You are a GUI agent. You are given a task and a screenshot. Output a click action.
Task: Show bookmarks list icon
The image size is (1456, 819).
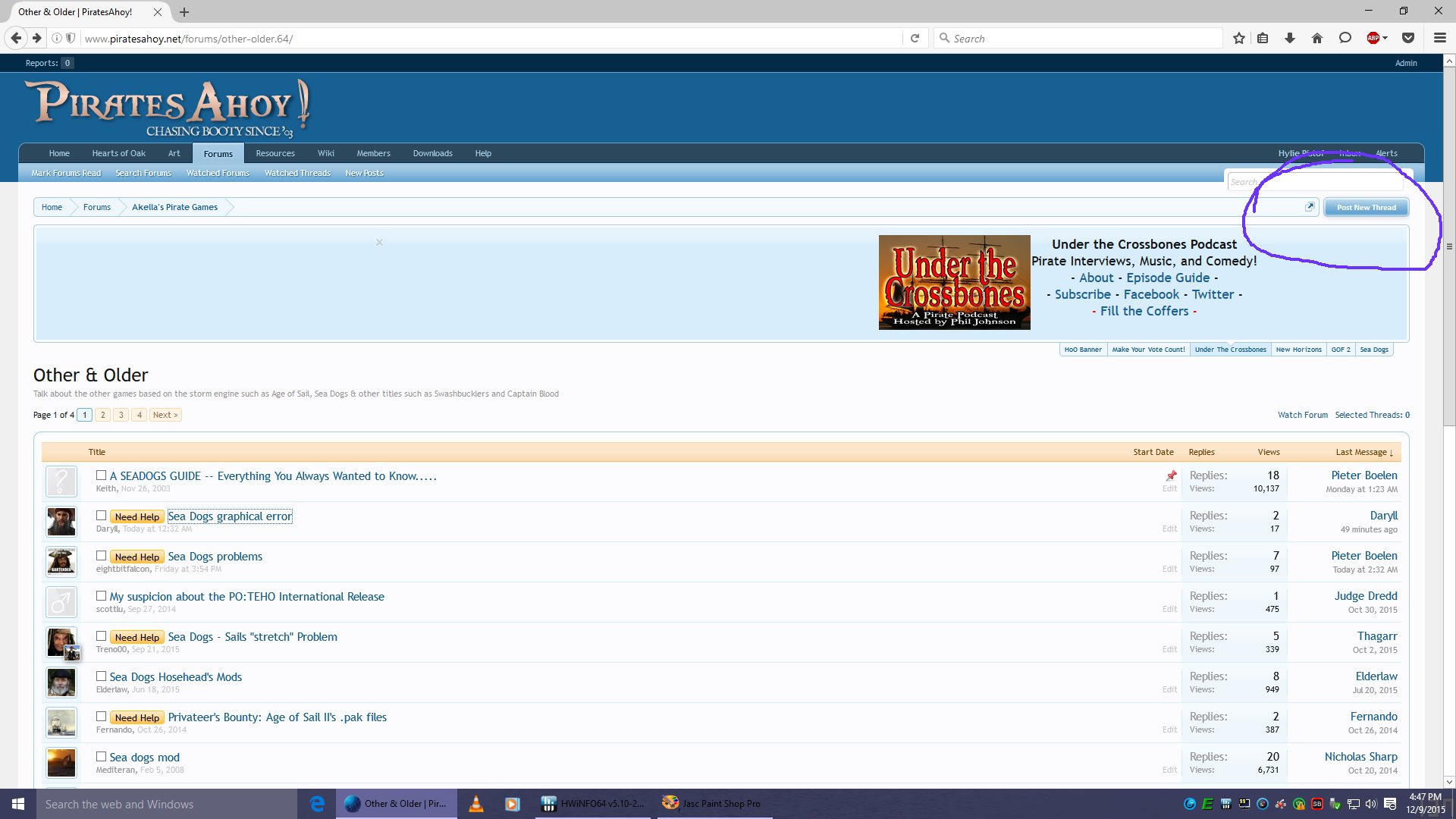click(x=1263, y=38)
